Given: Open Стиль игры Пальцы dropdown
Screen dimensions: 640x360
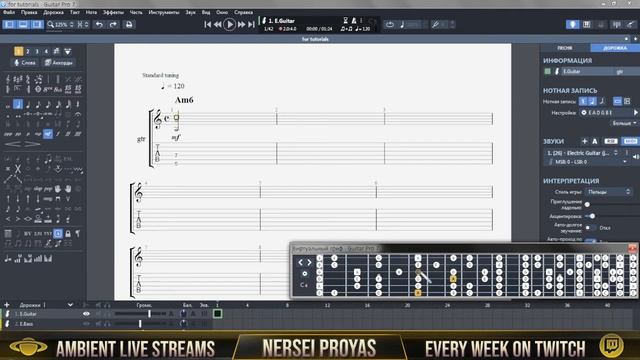Looking at the screenshot, I should [x=609, y=191].
